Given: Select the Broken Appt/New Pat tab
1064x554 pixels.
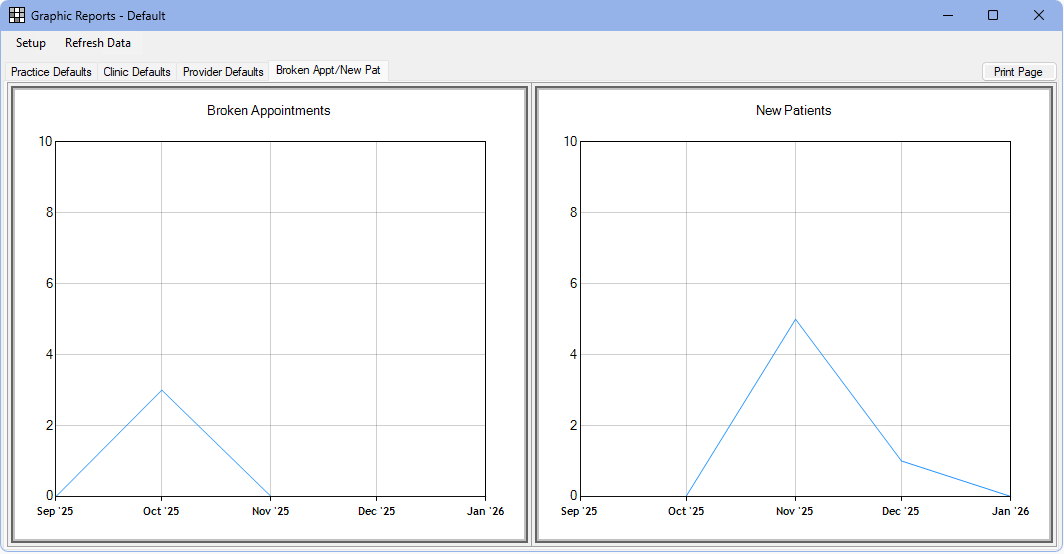Looking at the screenshot, I should pos(328,71).
